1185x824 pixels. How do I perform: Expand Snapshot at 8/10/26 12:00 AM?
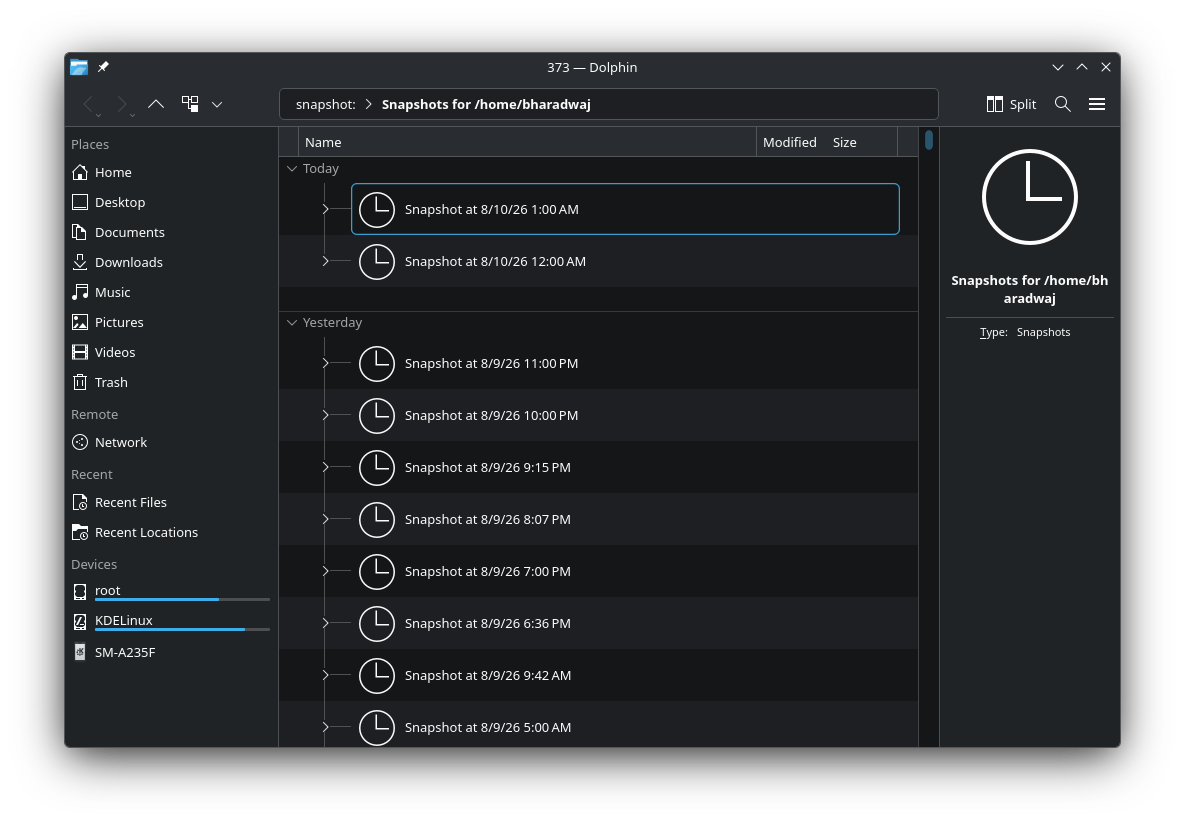click(x=326, y=262)
